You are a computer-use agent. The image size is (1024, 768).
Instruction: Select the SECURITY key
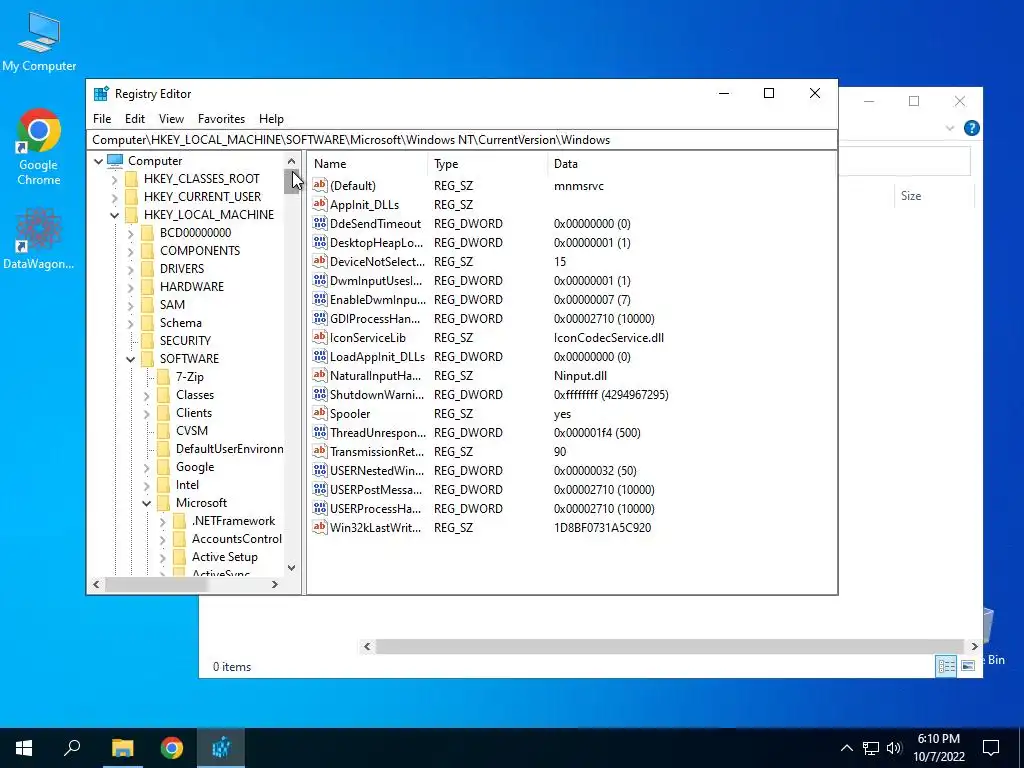click(185, 341)
